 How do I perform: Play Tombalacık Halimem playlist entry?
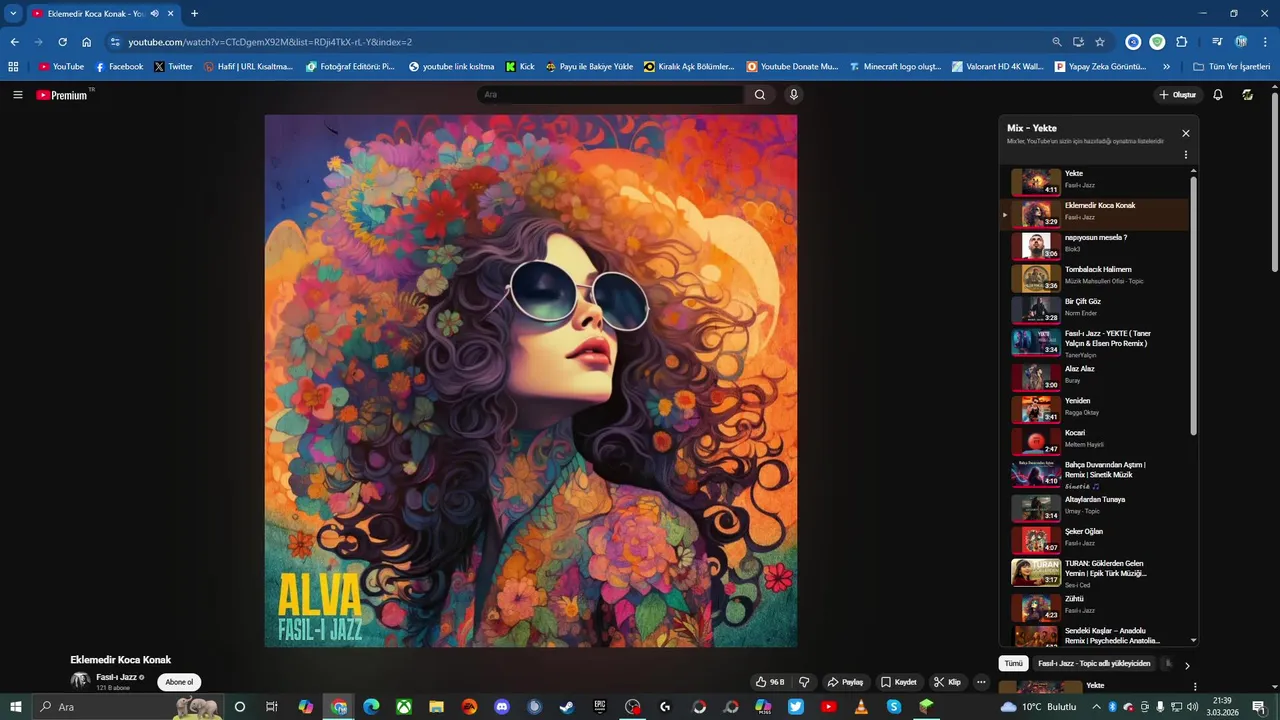(x=1094, y=278)
